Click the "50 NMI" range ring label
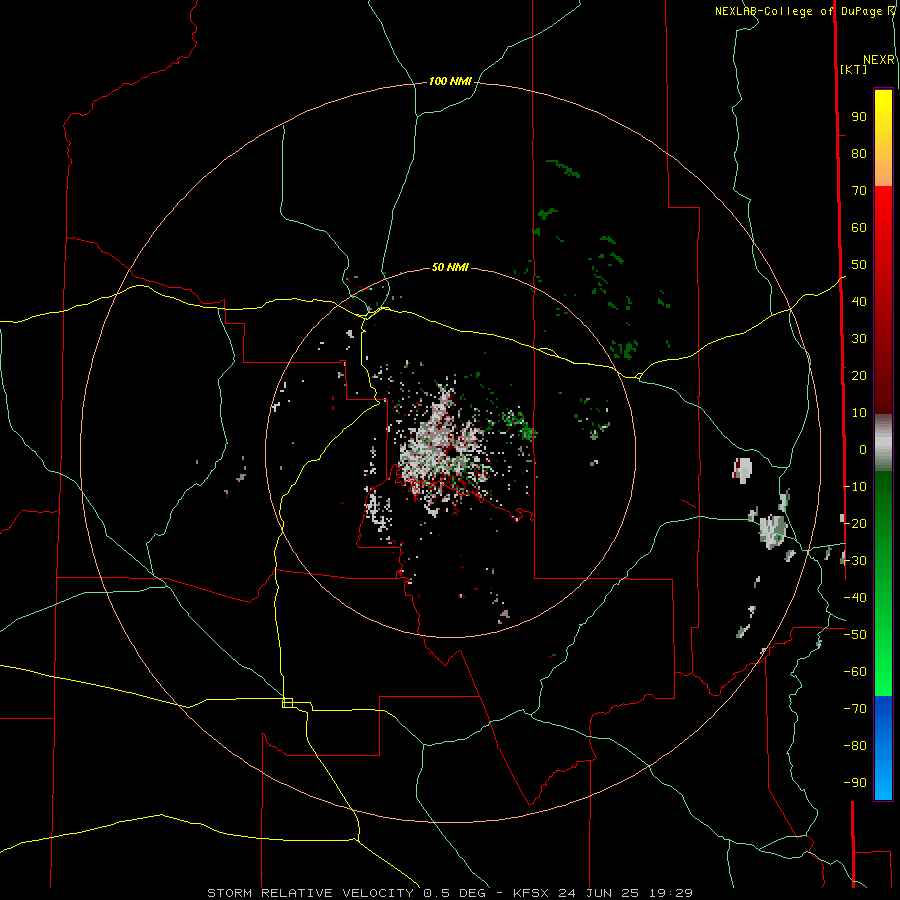 pos(450,267)
